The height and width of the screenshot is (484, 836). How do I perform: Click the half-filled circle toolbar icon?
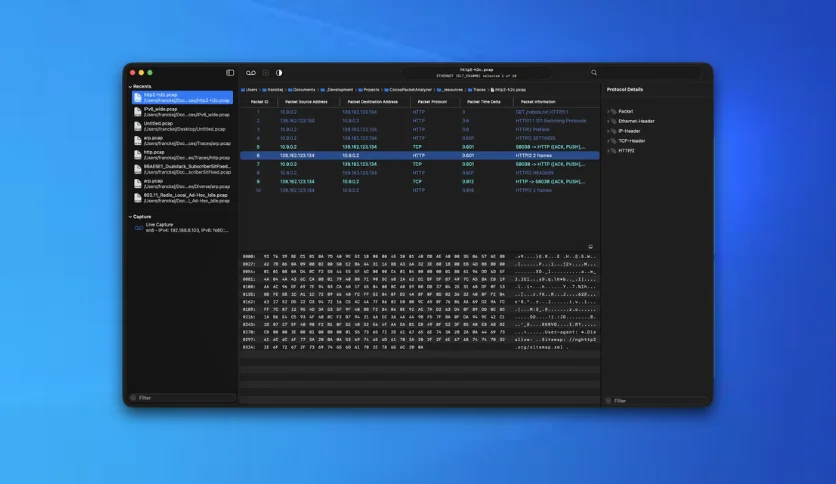(x=279, y=72)
